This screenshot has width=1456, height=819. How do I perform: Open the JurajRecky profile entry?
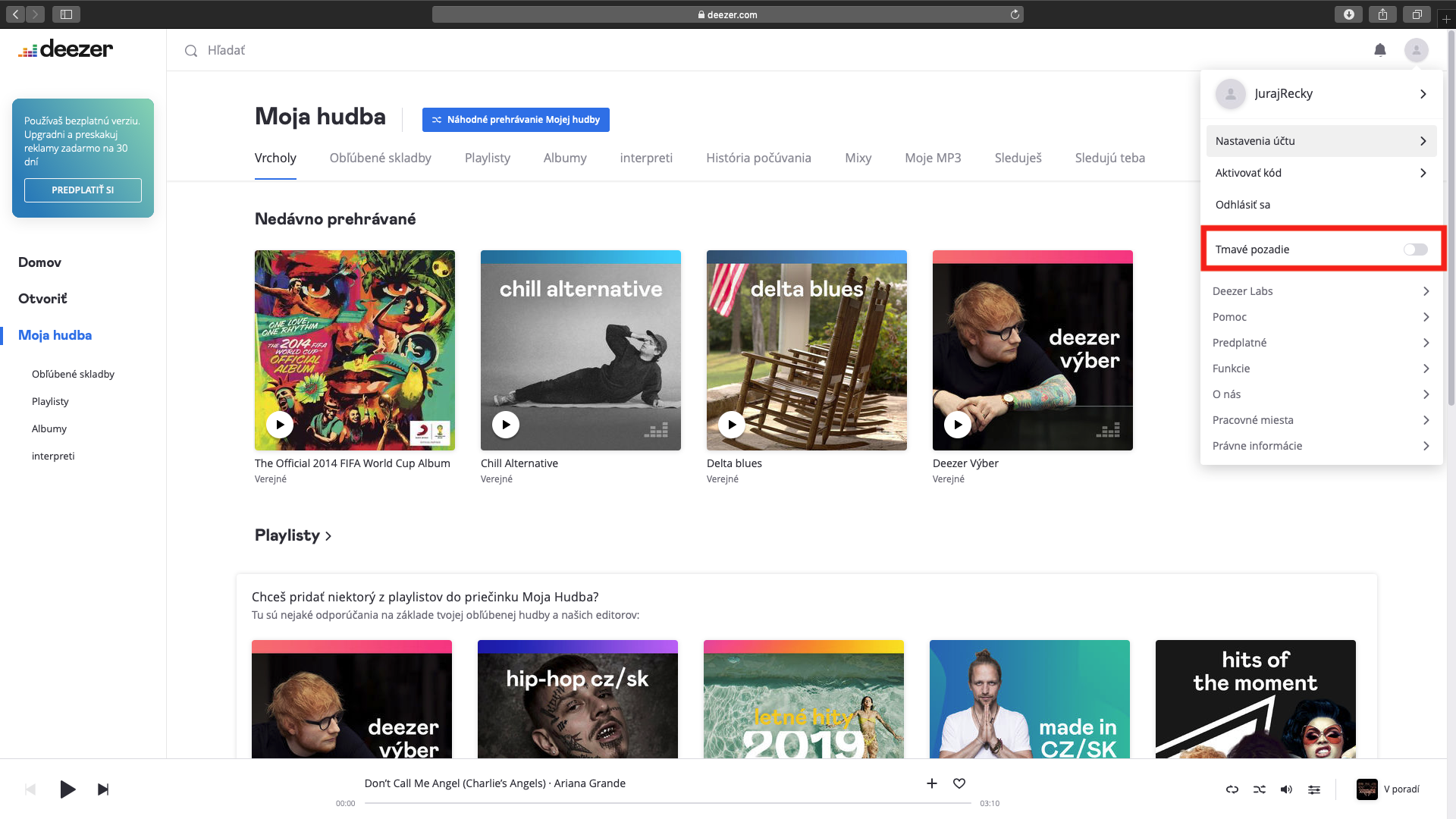(x=1321, y=94)
